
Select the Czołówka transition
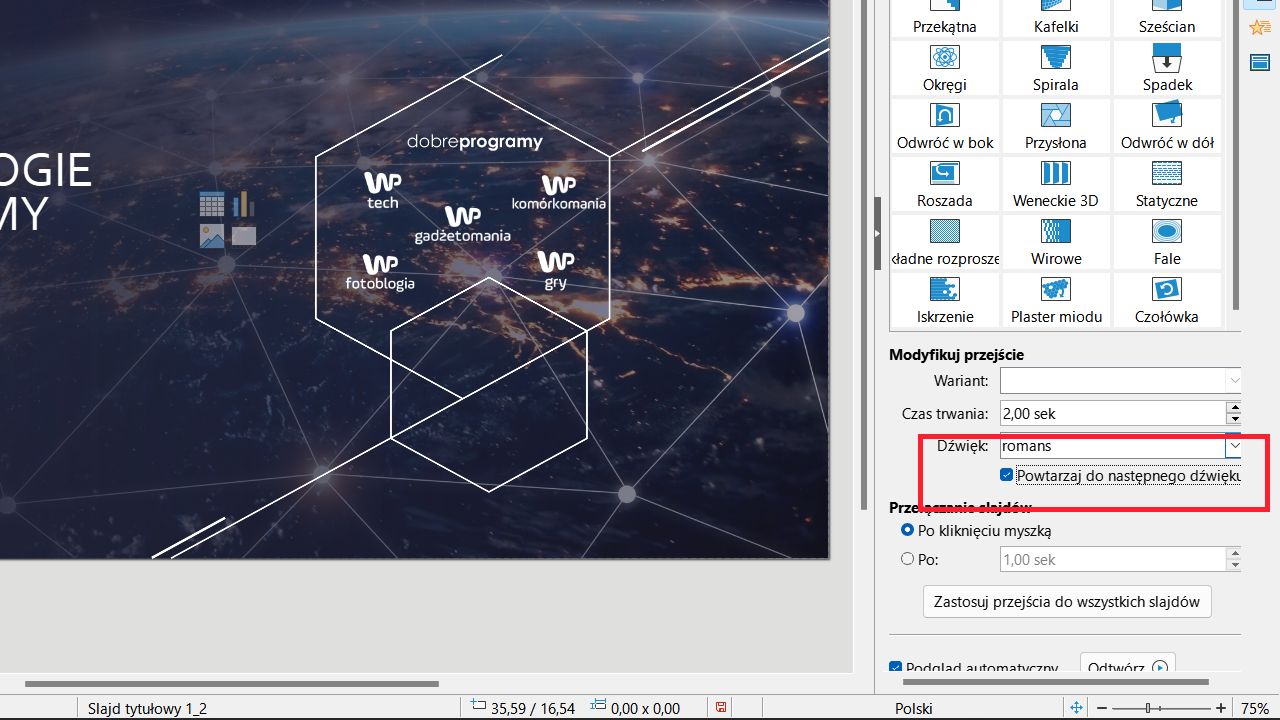pos(1167,300)
